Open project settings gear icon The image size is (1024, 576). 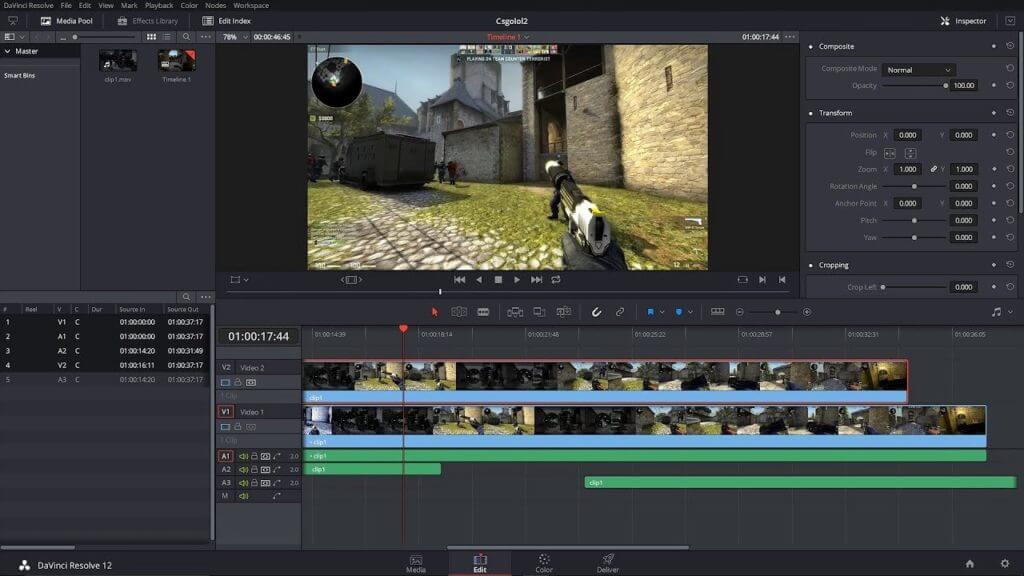click(1004, 564)
